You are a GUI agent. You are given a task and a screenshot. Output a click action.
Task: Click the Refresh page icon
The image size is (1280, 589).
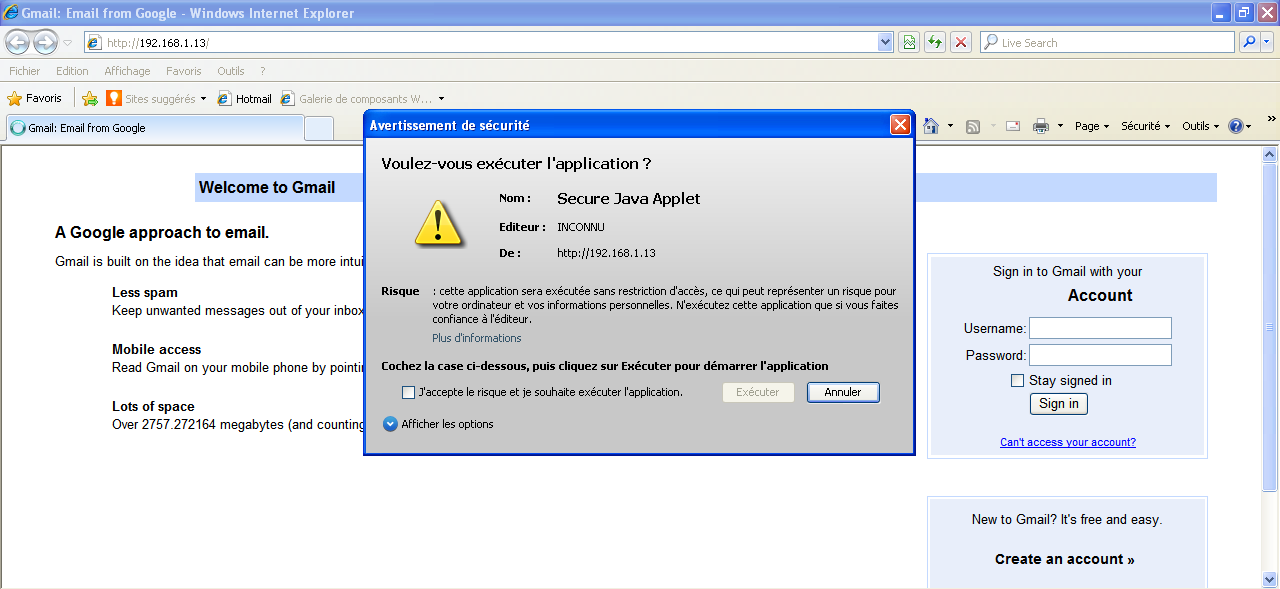point(935,42)
